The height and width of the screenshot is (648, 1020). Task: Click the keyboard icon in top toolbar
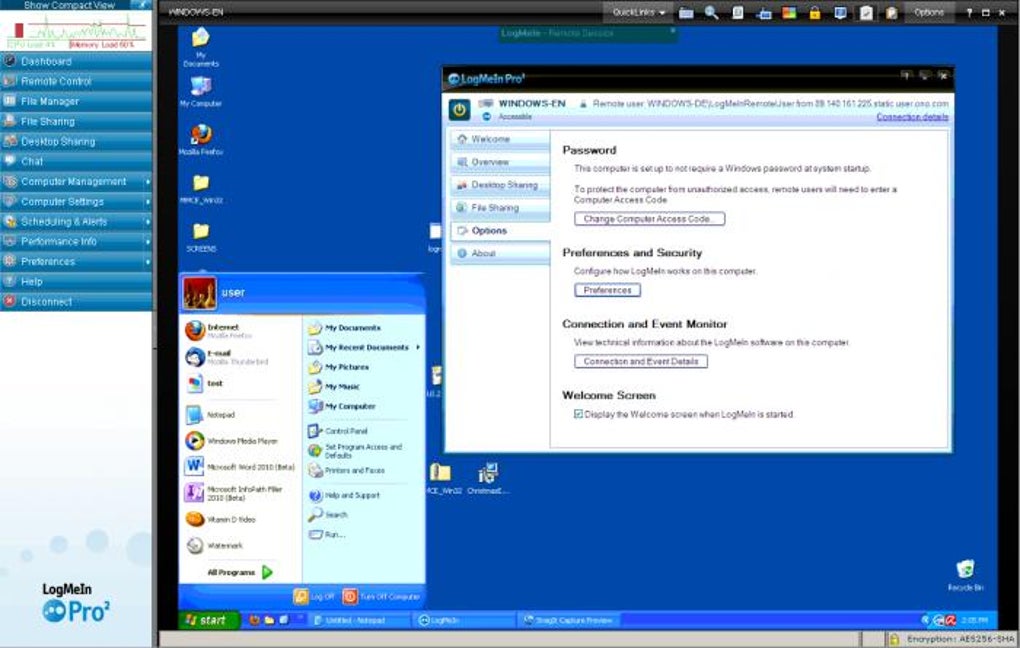686,12
